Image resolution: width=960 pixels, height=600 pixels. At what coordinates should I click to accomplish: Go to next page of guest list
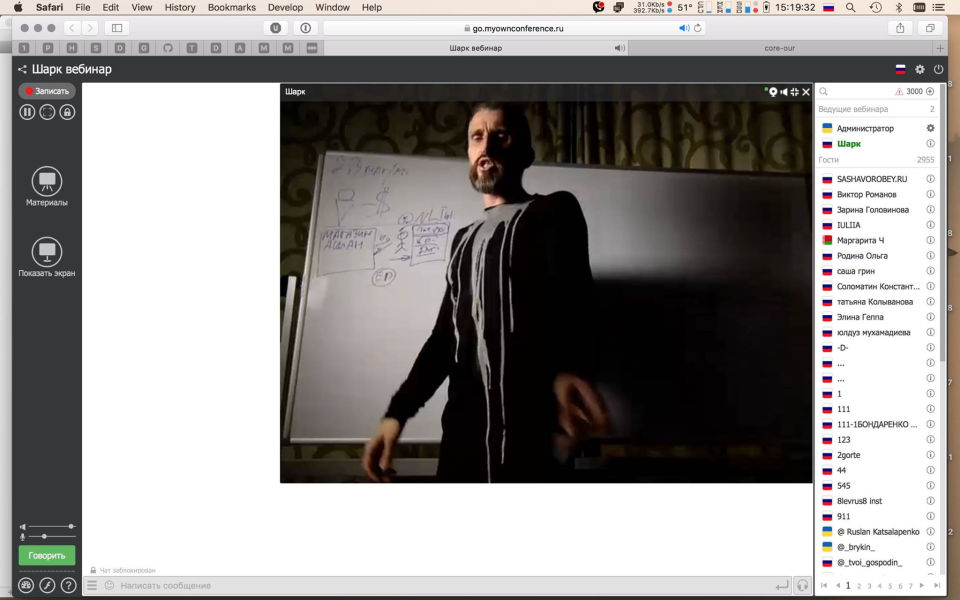pyautogui.click(x=921, y=586)
